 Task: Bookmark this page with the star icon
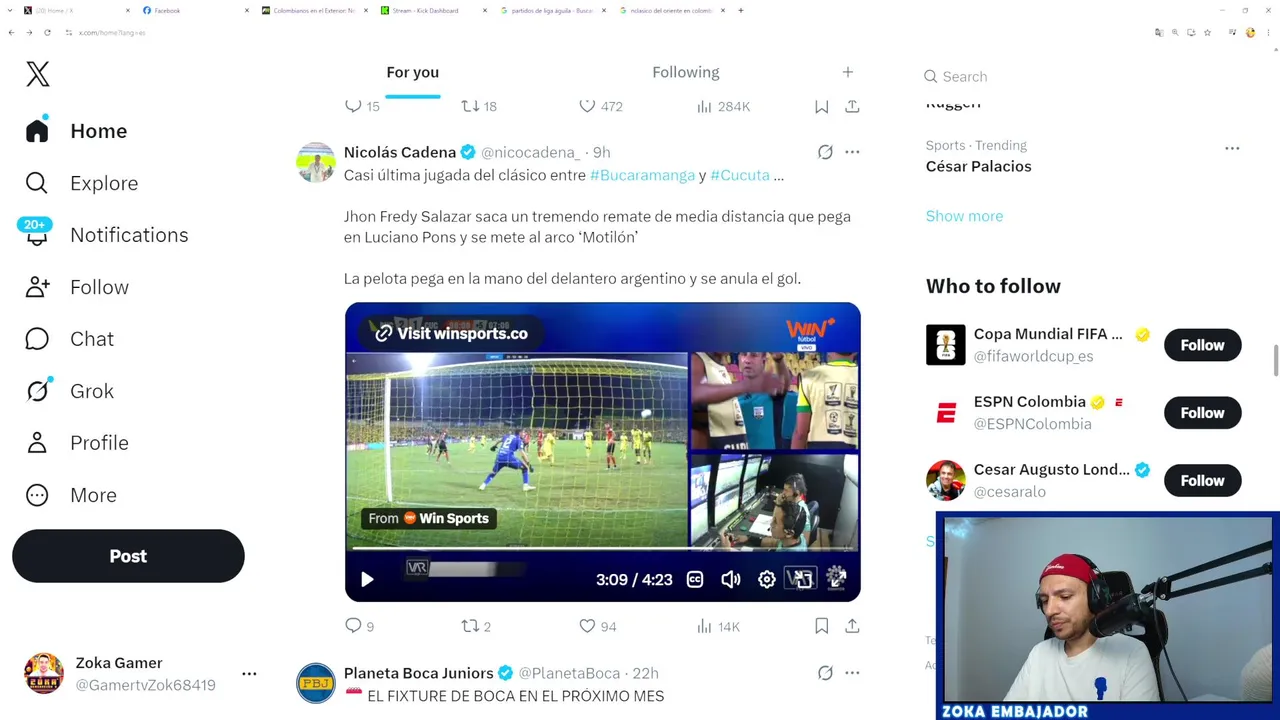1207,32
